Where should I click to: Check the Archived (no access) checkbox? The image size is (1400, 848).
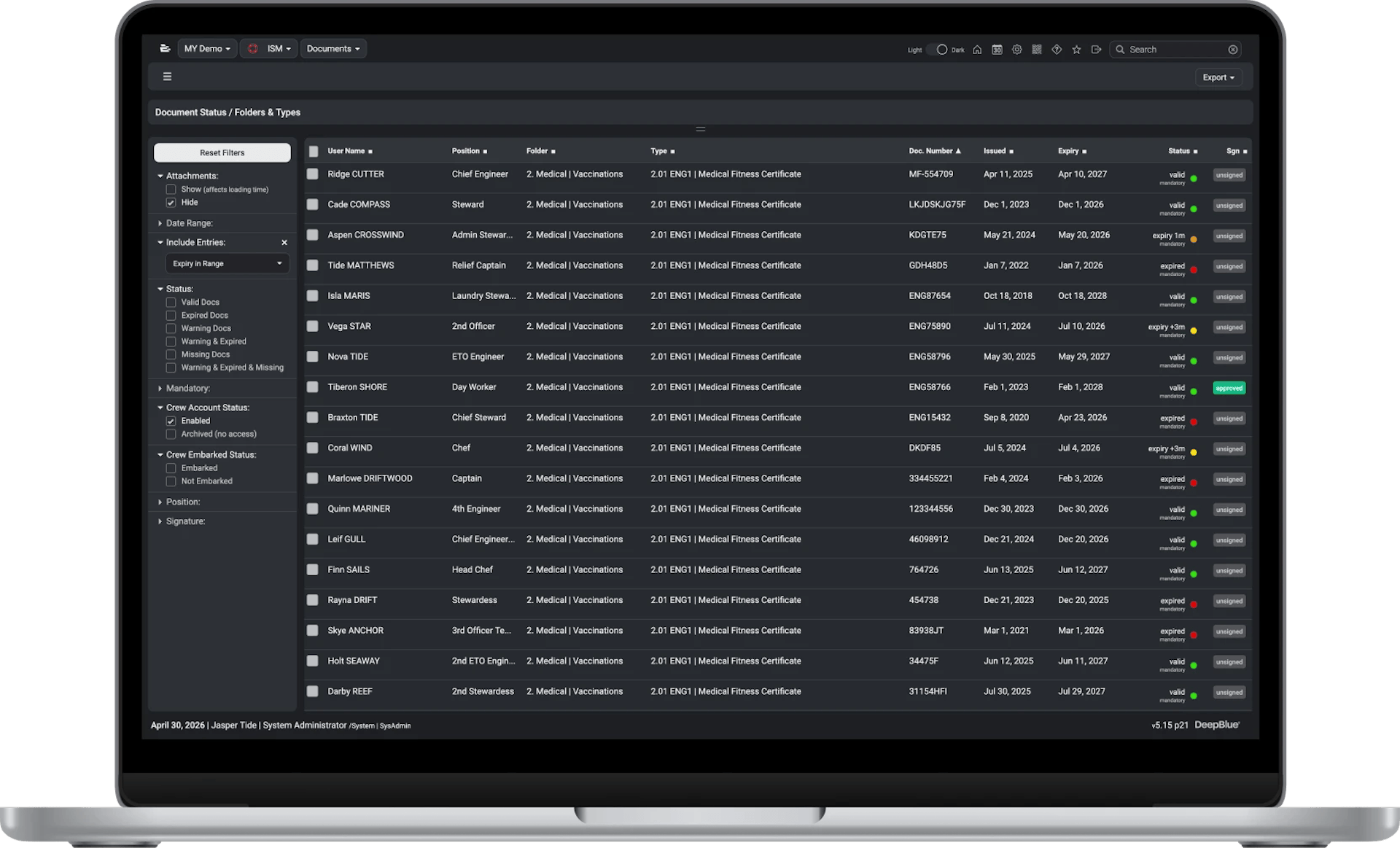click(171, 435)
